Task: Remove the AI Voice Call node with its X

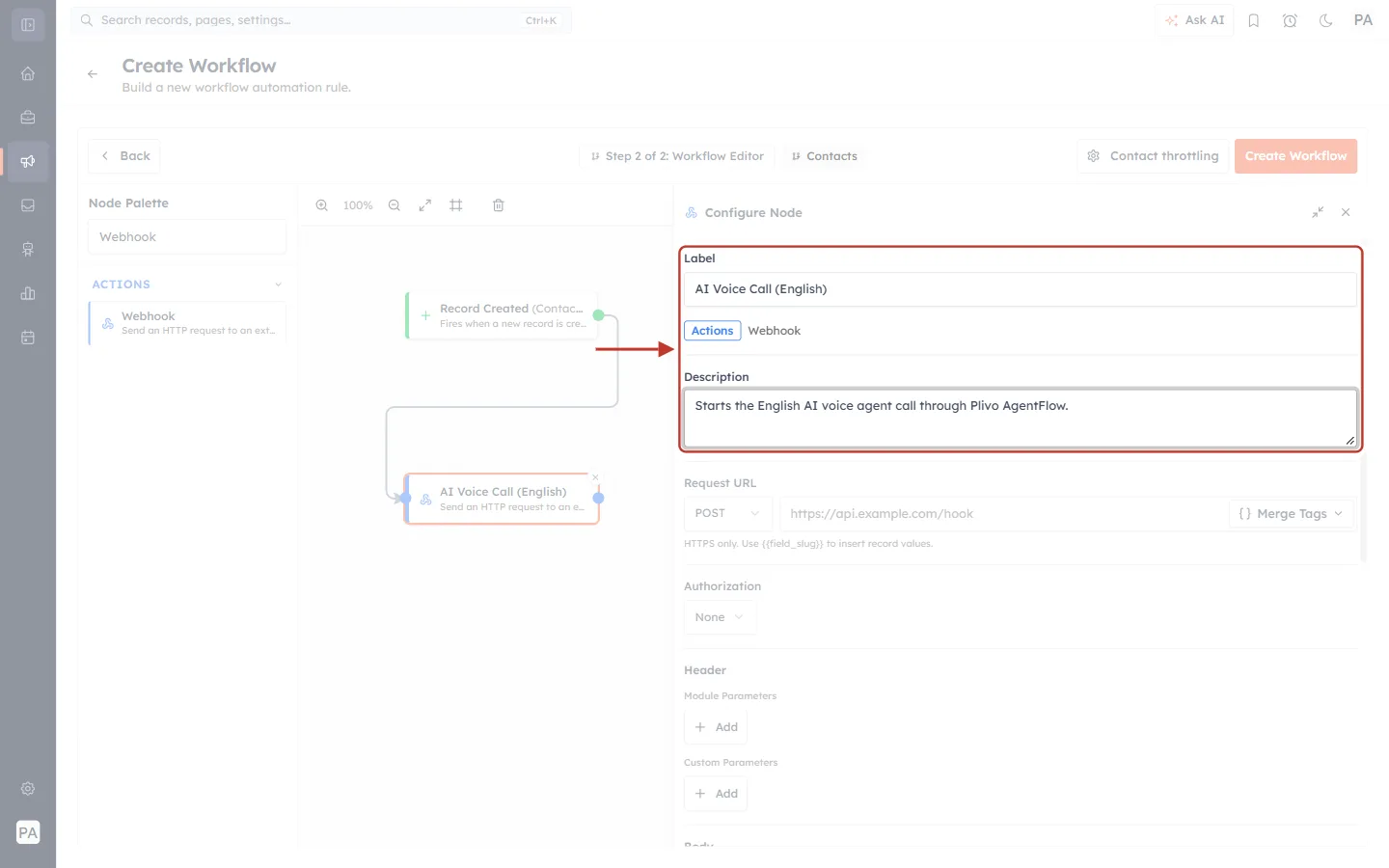Action: coord(595,477)
